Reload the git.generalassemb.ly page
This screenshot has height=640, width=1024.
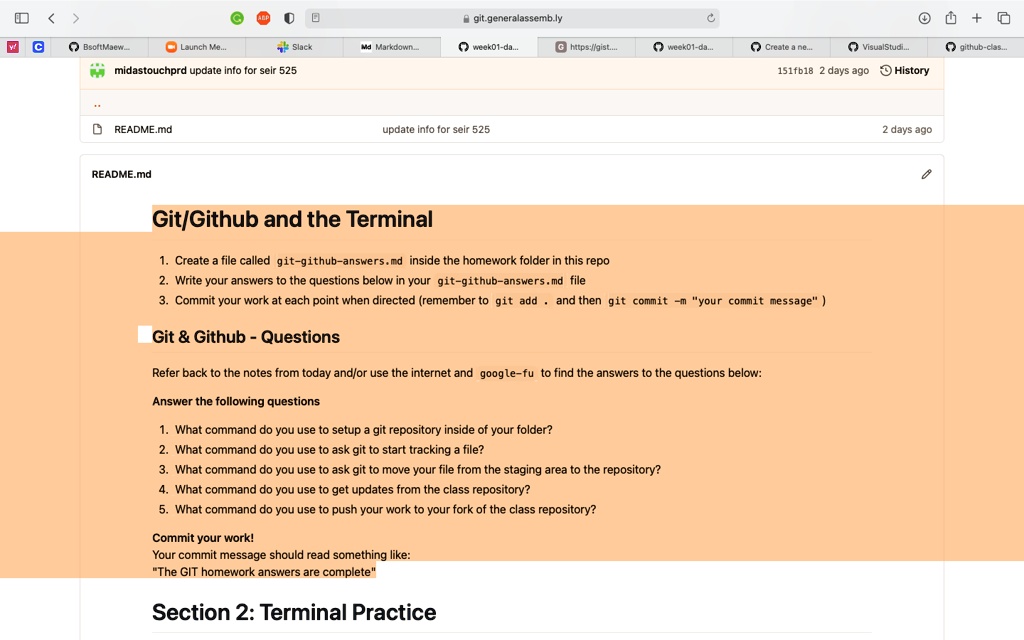tap(711, 18)
